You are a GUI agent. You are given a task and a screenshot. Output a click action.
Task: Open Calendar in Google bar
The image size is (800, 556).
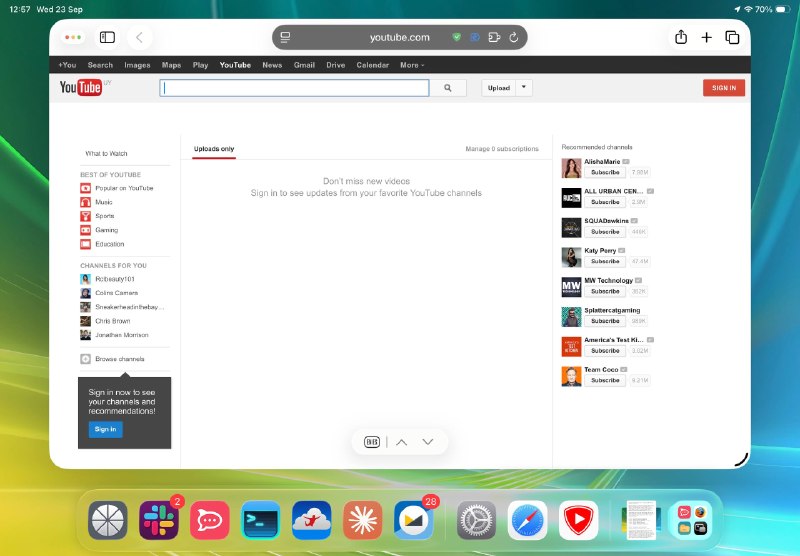pyautogui.click(x=372, y=65)
